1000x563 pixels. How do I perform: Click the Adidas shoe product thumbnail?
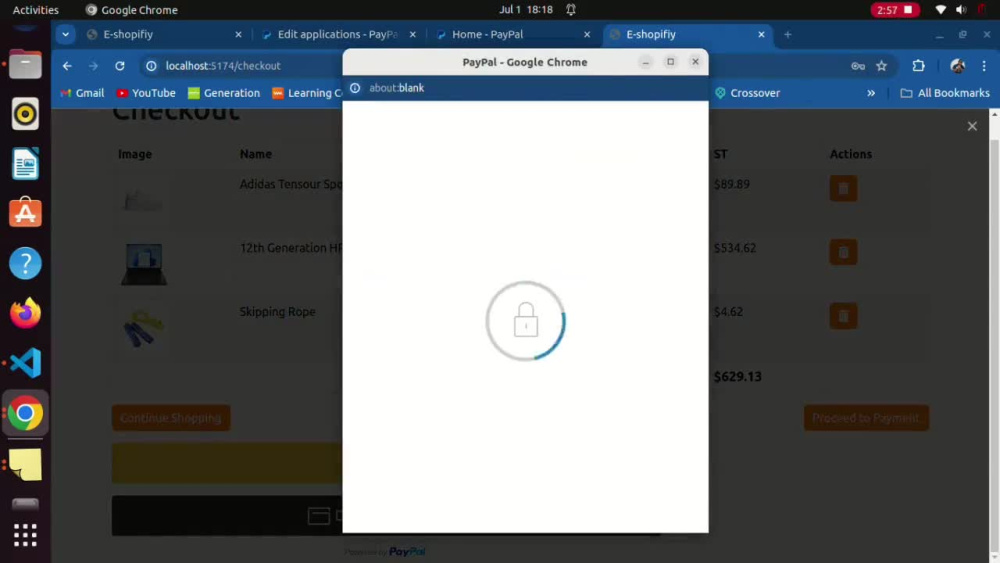[x=143, y=201]
